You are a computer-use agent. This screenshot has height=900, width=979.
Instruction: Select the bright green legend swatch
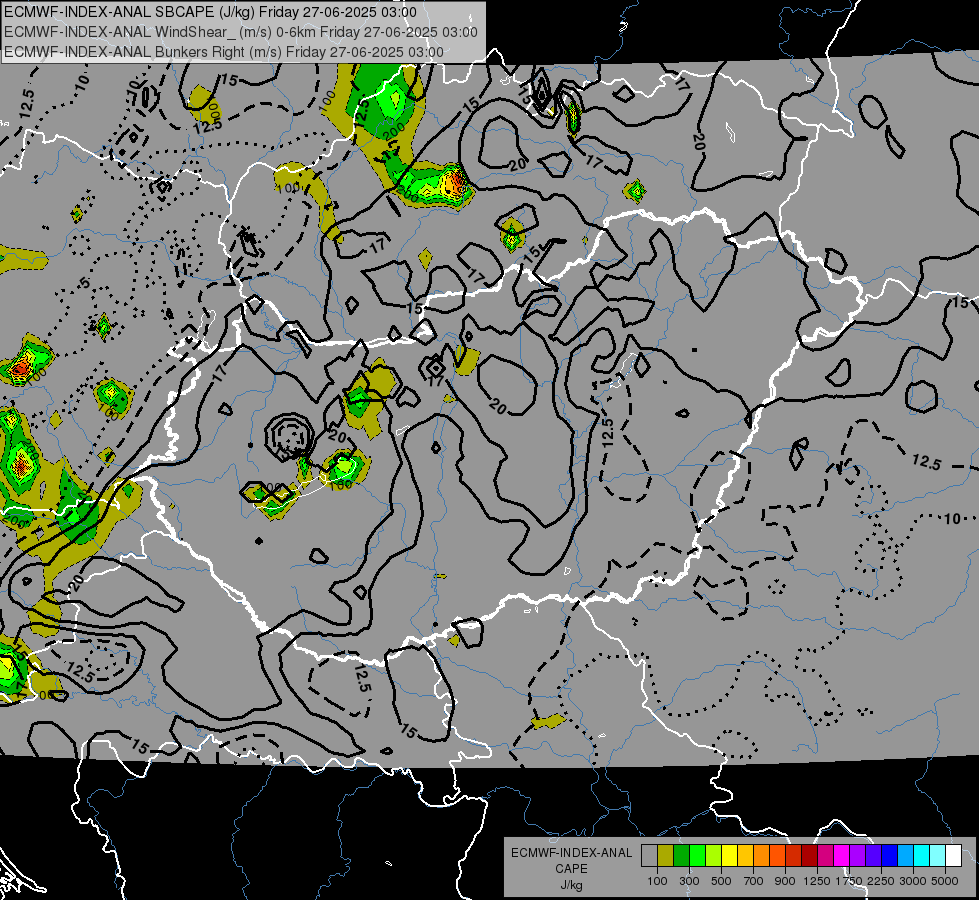(697, 855)
